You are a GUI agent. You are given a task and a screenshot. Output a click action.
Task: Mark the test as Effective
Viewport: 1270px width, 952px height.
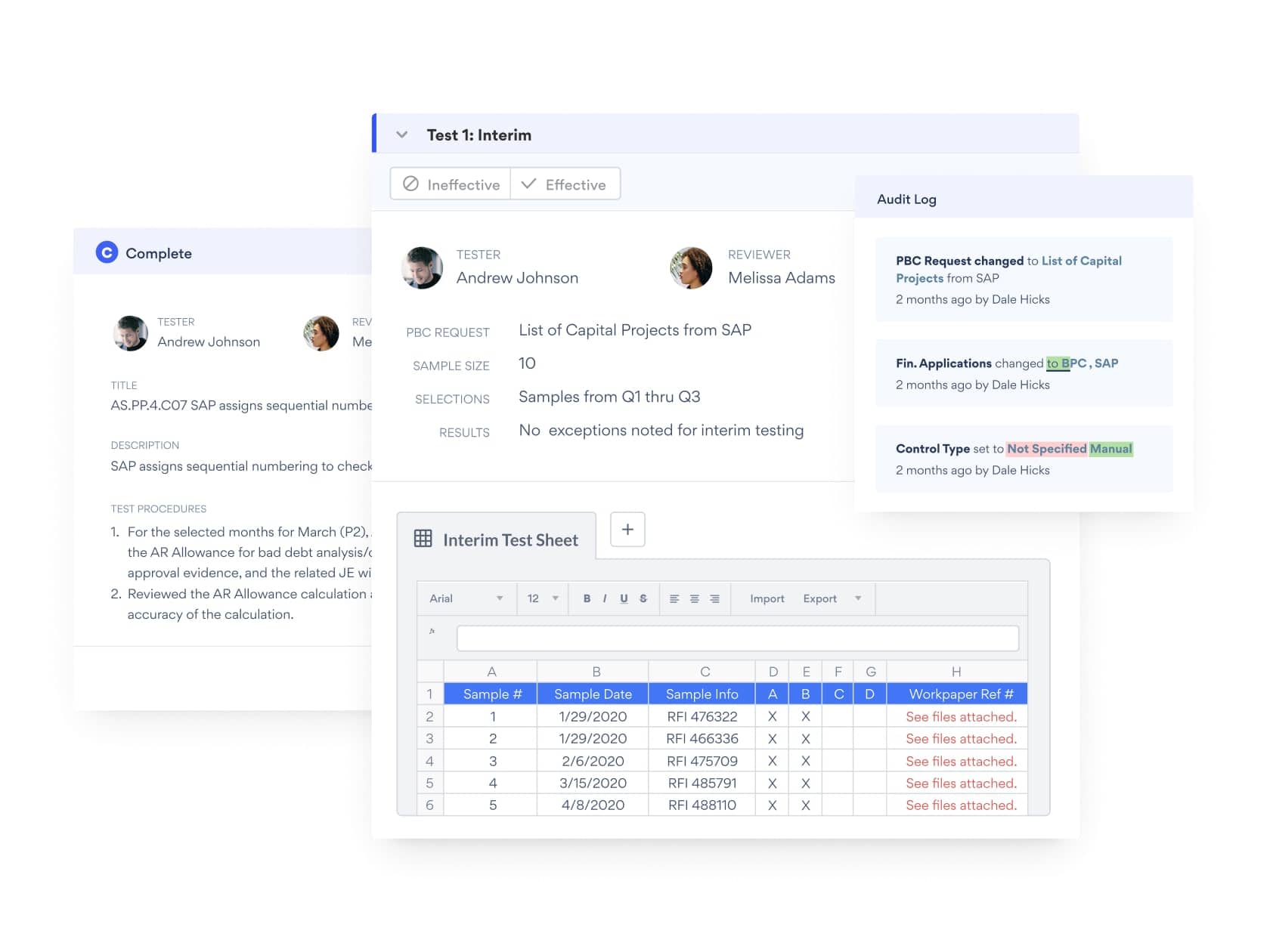coord(565,184)
